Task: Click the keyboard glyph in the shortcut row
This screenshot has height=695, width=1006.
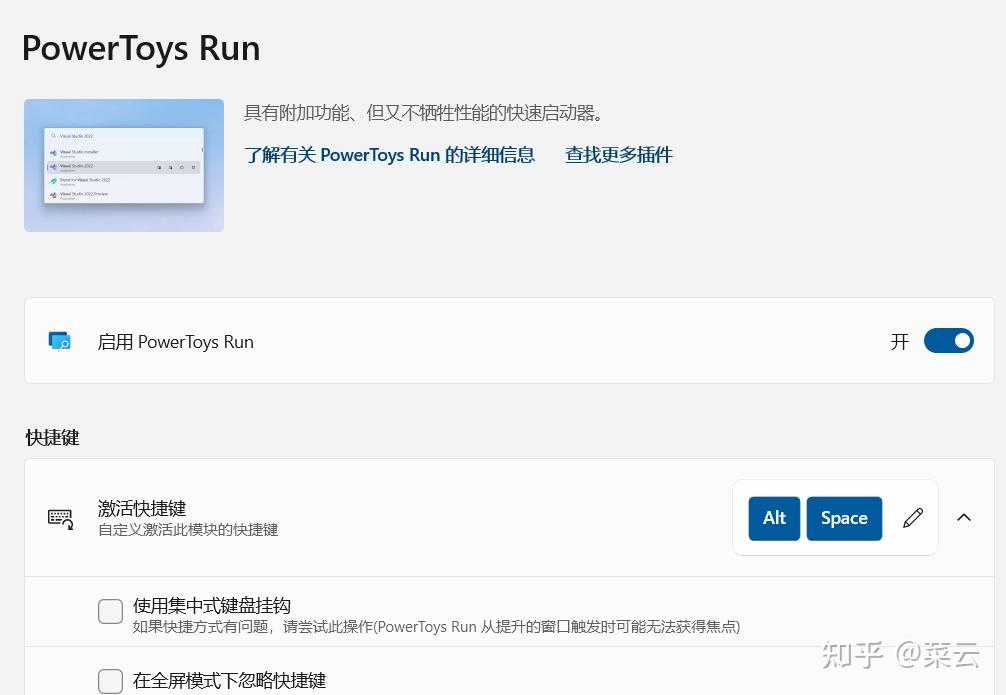Action: [60, 518]
